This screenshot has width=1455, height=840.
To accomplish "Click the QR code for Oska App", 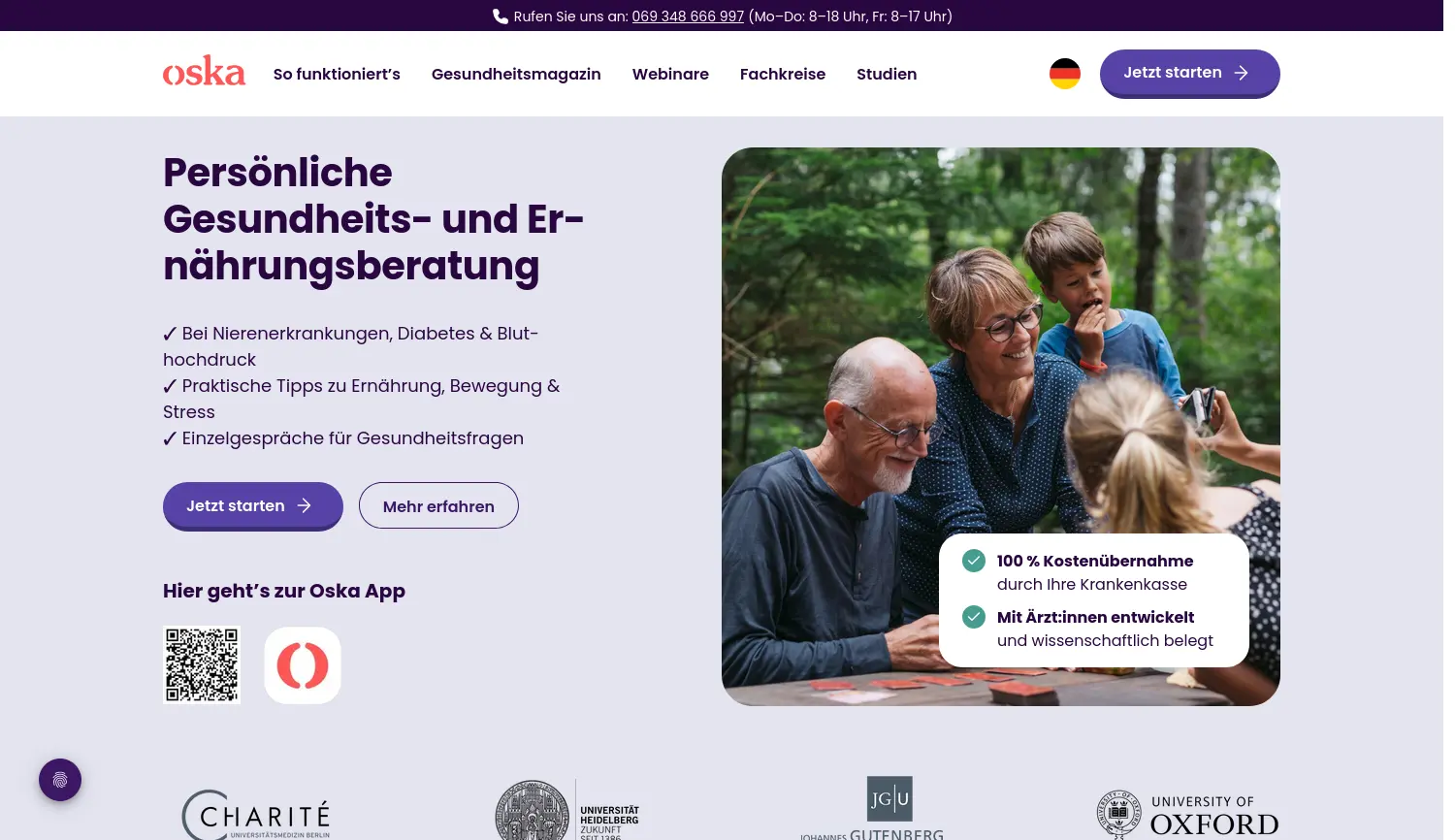I will tap(202, 665).
